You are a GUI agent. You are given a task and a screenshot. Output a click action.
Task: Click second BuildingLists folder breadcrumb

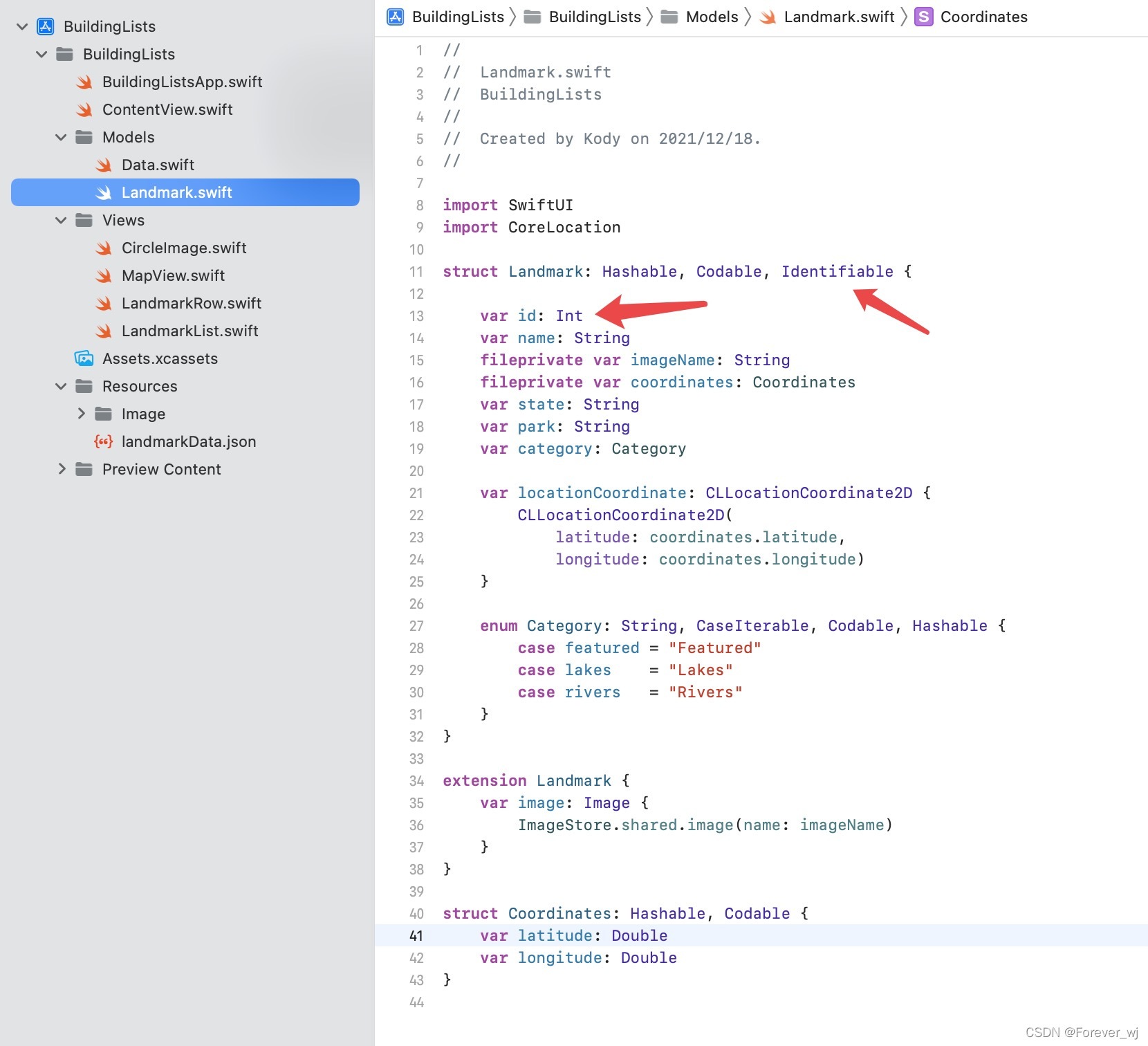[595, 17]
